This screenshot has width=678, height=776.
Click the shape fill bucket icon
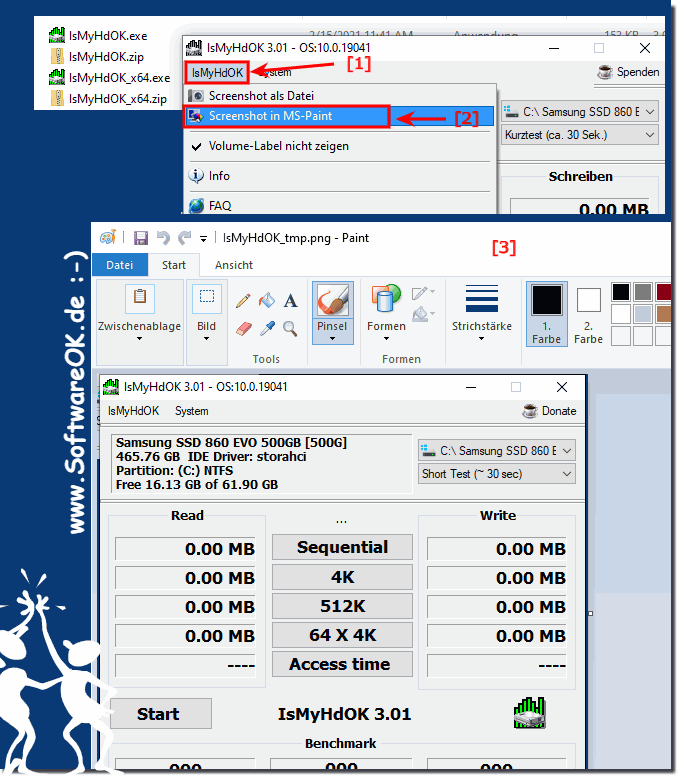[420, 314]
